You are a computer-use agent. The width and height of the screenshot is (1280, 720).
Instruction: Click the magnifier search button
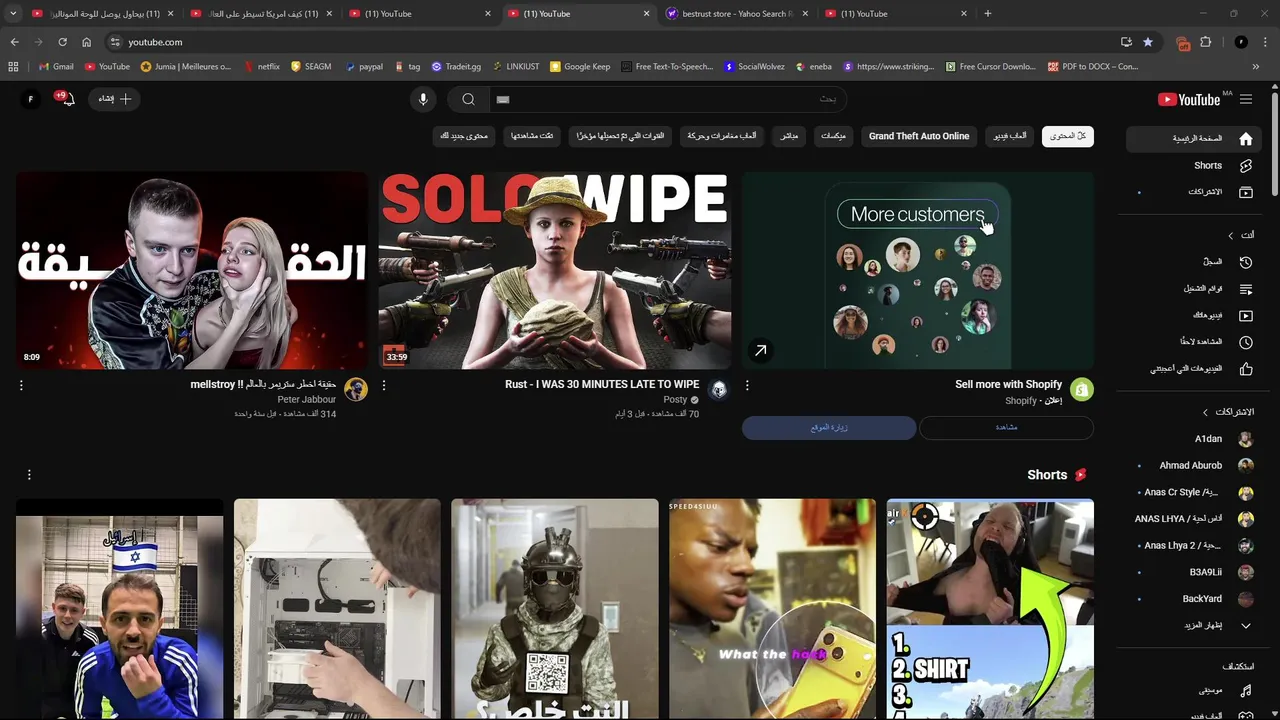coord(468,99)
